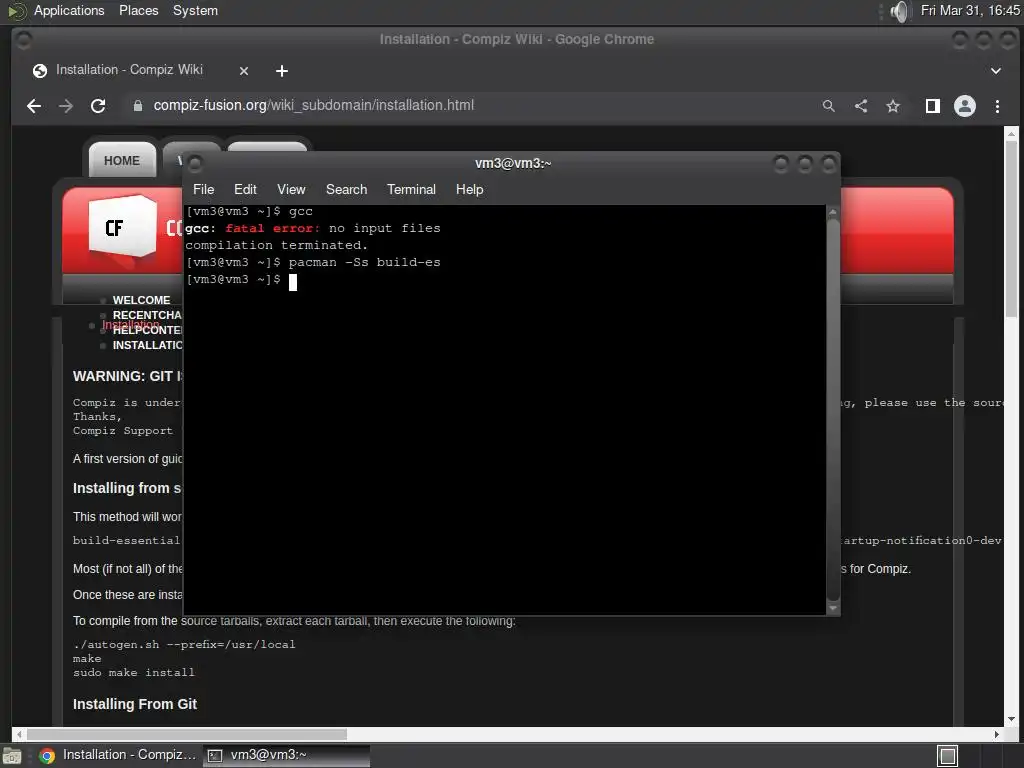The width and height of the screenshot is (1024, 768).
Task: Click Chrome back arrow button
Action: tap(34, 106)
